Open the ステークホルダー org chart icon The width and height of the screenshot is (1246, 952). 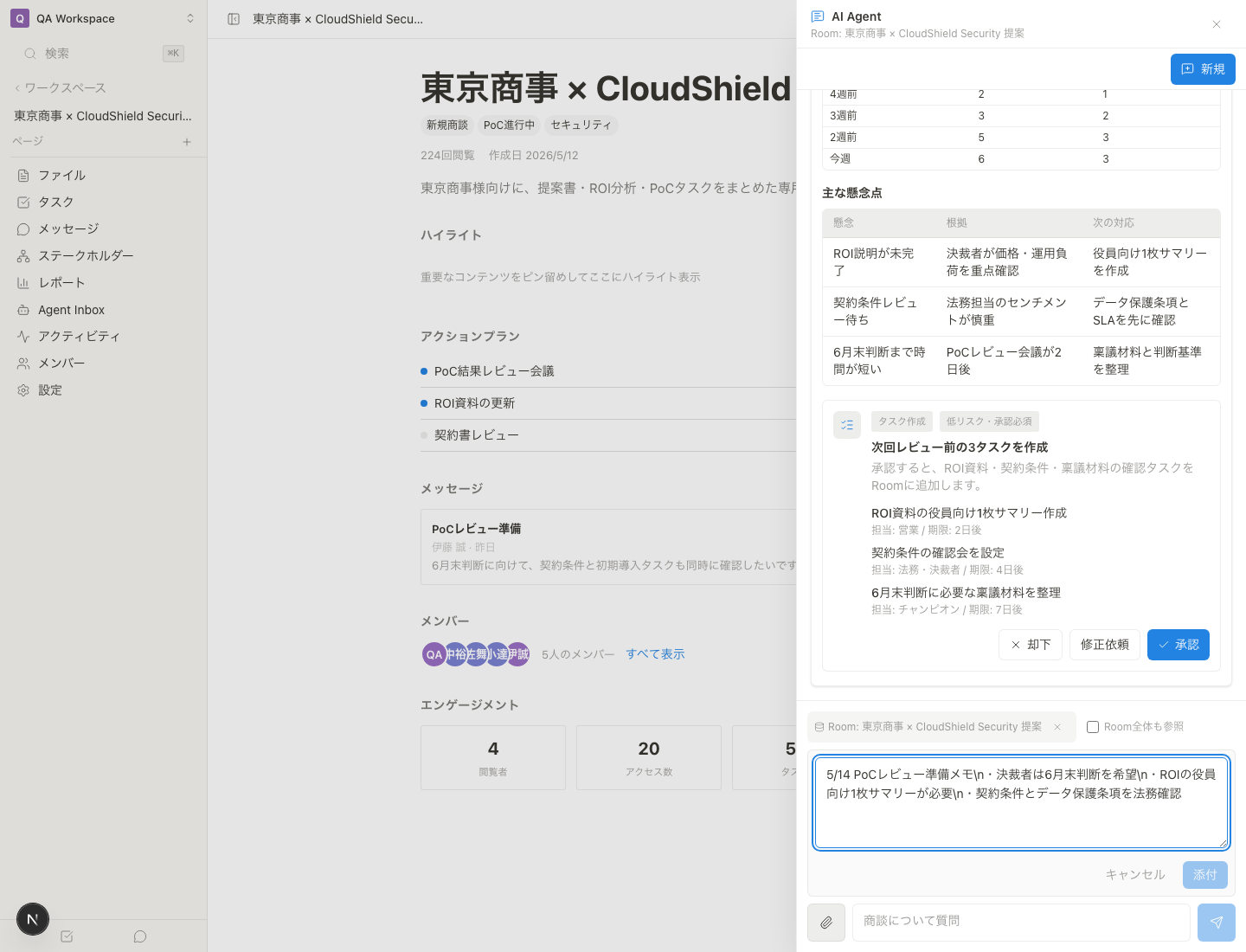[23, 256]
